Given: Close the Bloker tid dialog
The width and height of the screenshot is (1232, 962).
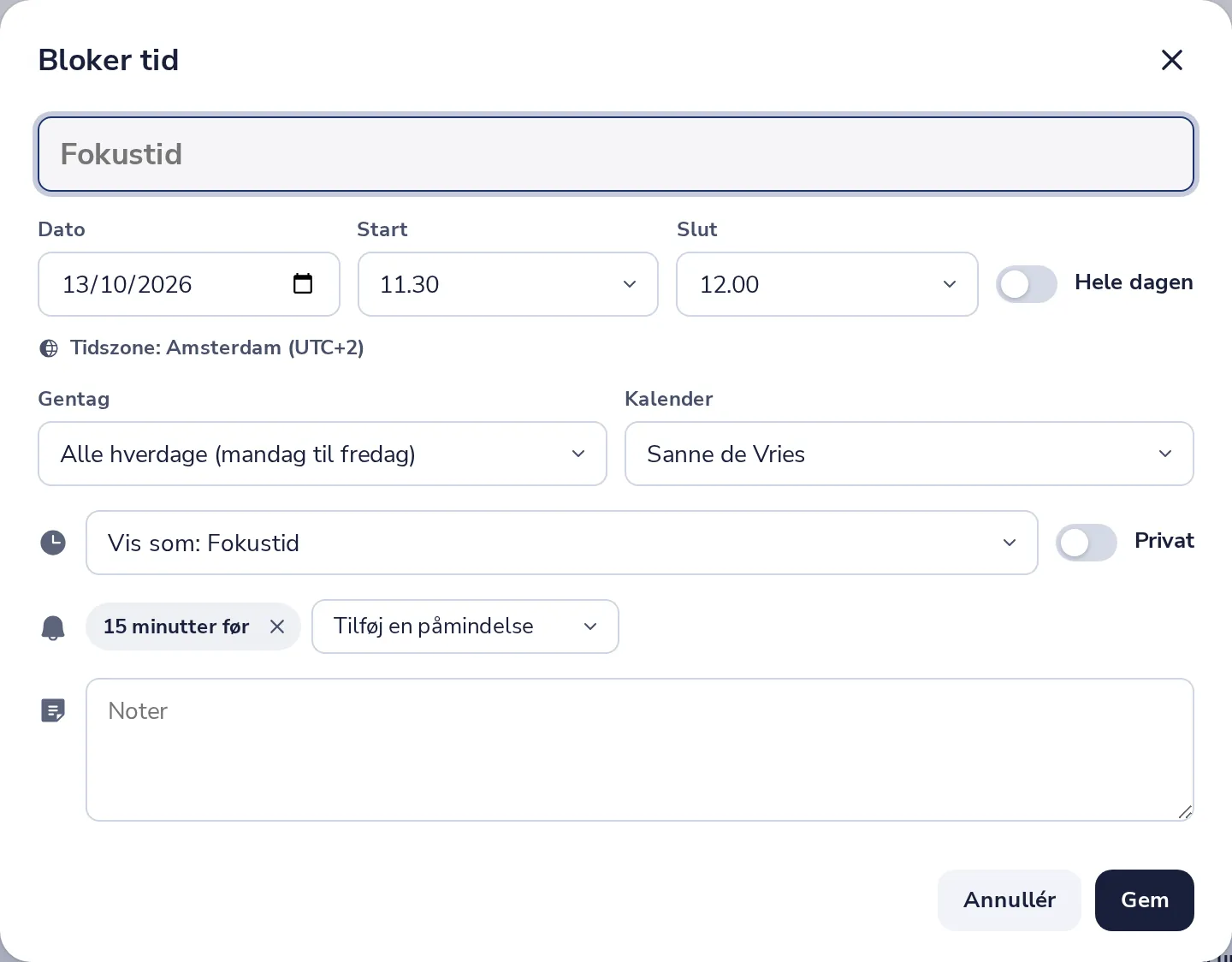Looking at the screenshot, I should click(x=1171, y=60).
